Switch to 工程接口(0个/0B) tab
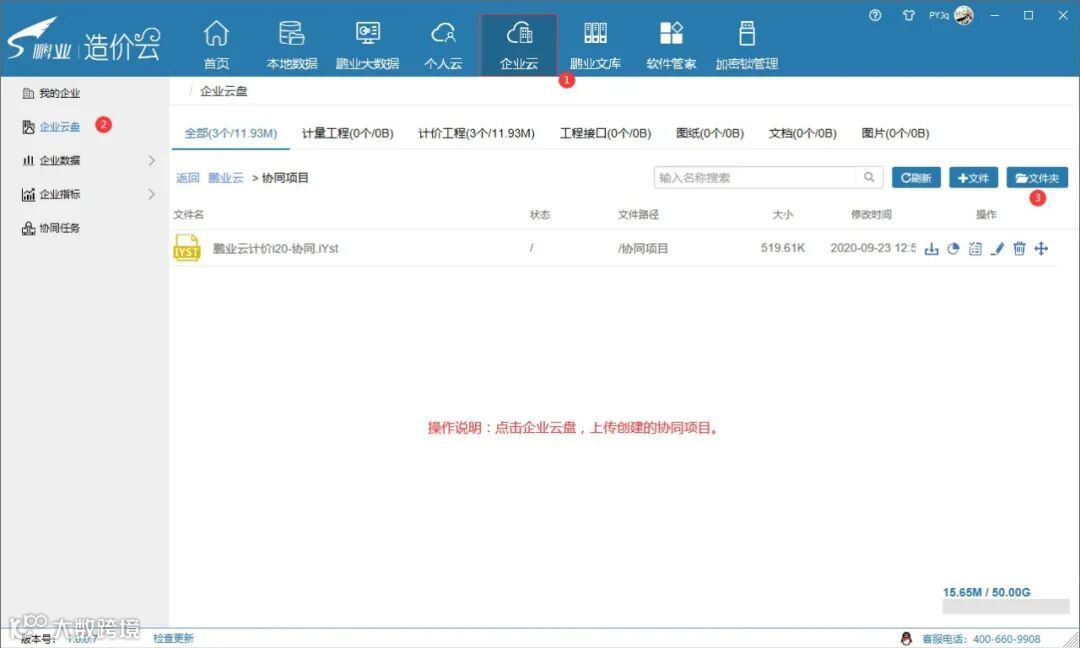Viewport: 1080px width, 648px height. 605,133
